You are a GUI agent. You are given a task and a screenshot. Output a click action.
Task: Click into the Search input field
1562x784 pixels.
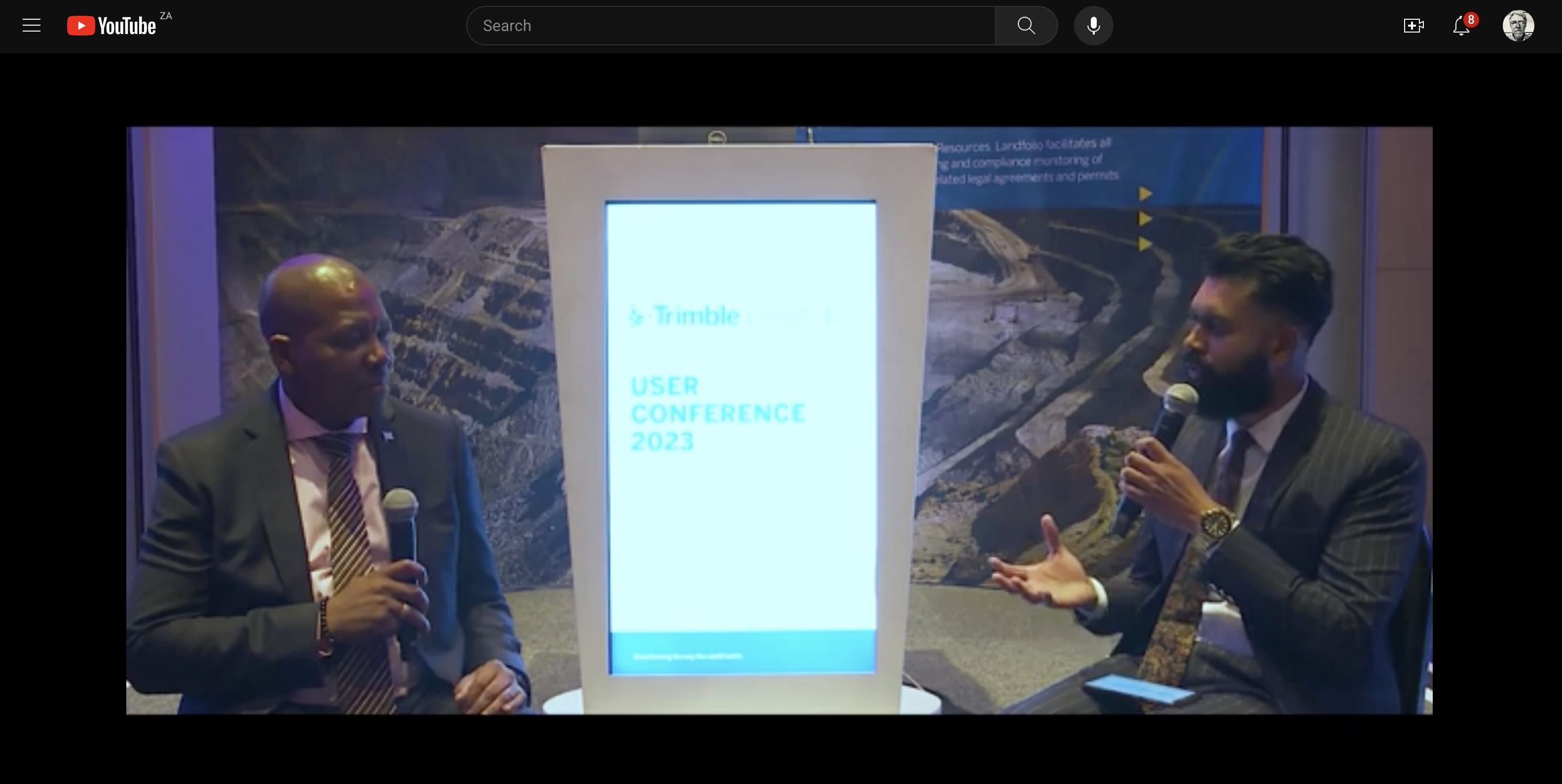click(731, 26)
